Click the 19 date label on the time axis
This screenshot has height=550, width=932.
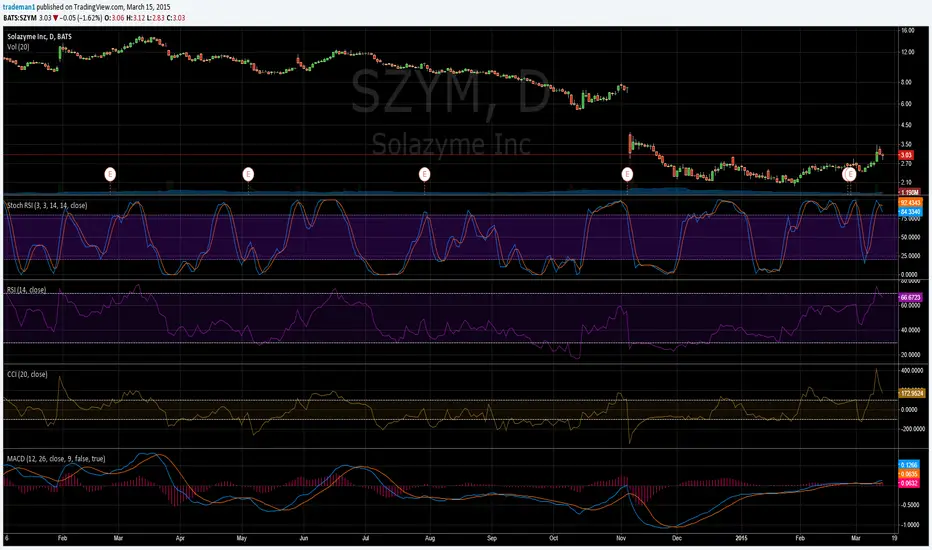tap(895, 538)
